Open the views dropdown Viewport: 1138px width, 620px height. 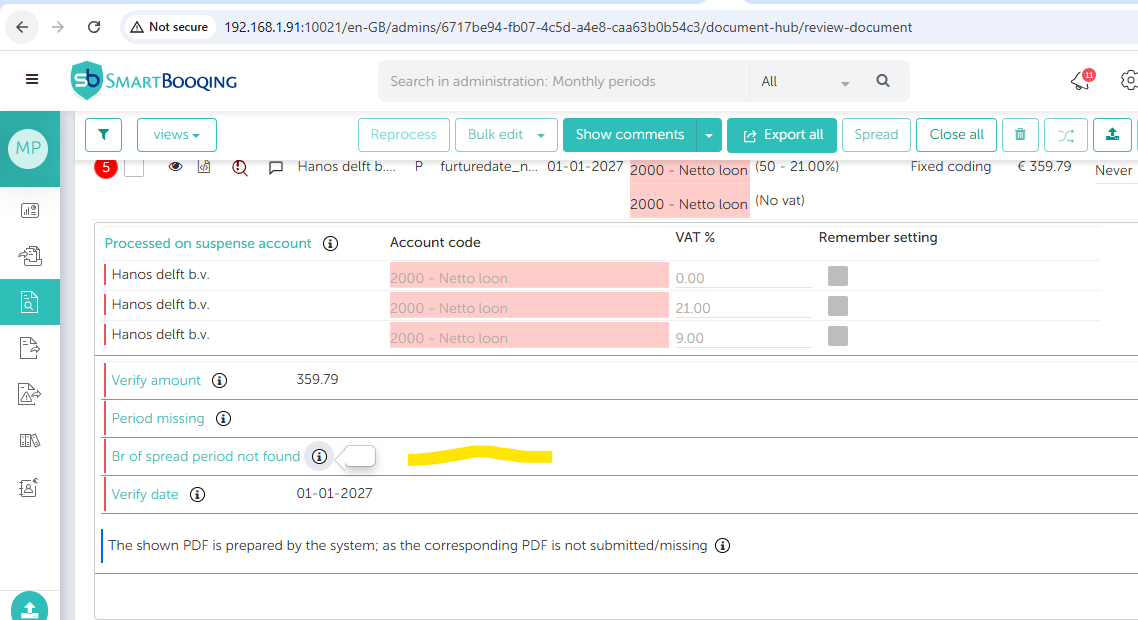click(x=176, y=135)
